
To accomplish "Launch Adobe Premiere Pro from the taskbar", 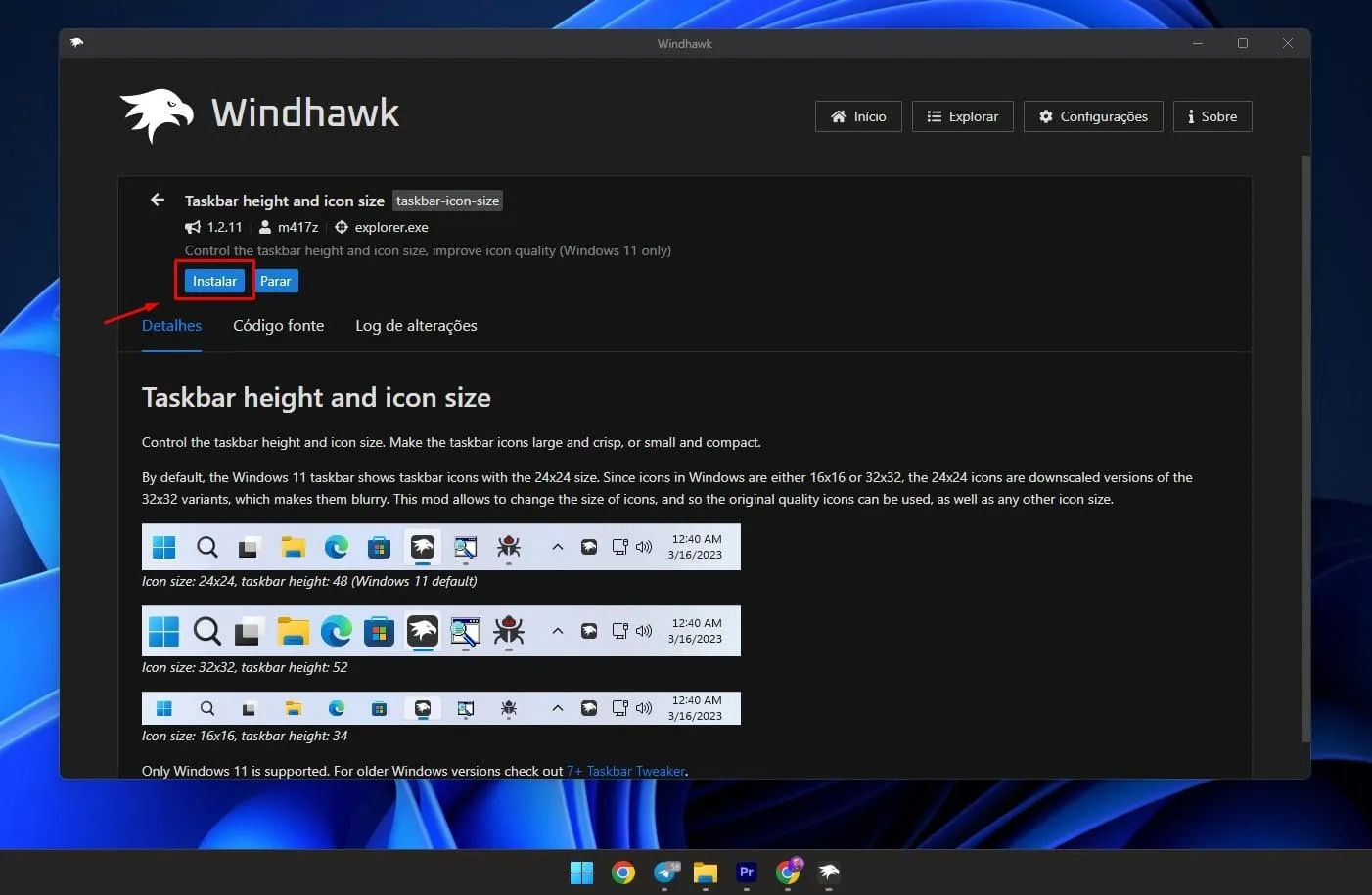I will [x=747, y=873].
